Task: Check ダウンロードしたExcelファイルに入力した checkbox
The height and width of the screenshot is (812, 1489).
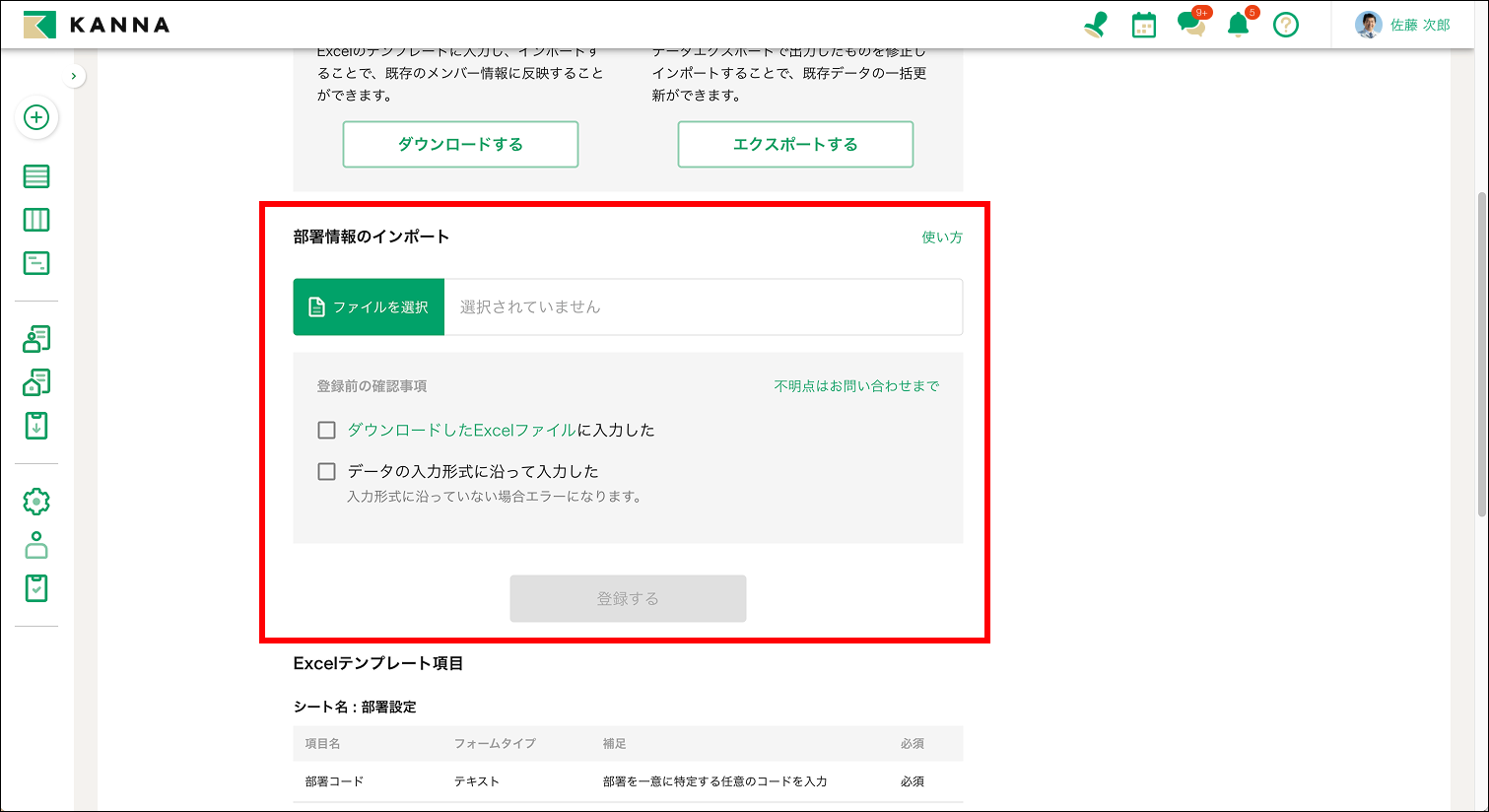Action: 326,430
